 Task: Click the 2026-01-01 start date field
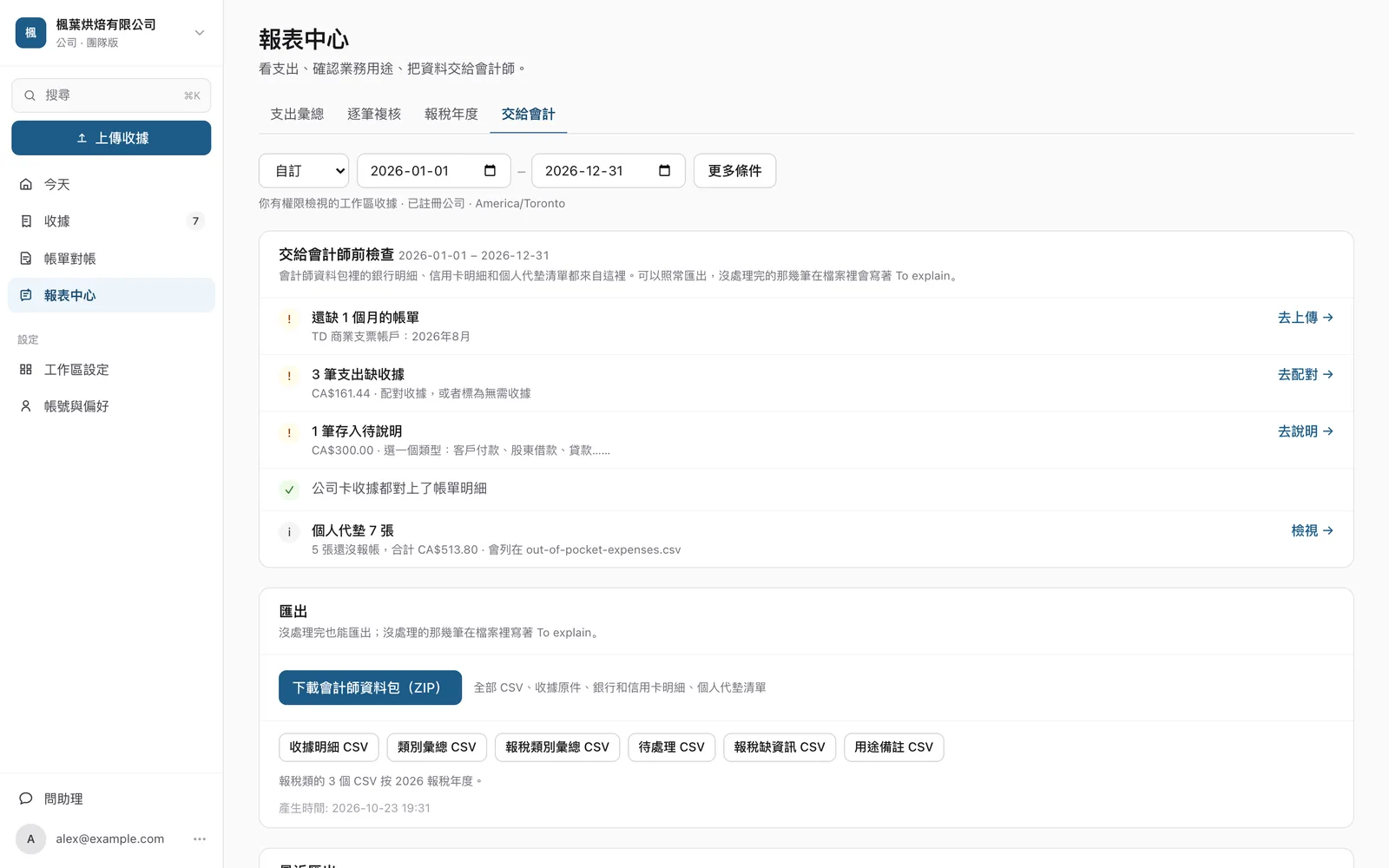[434, 171]
